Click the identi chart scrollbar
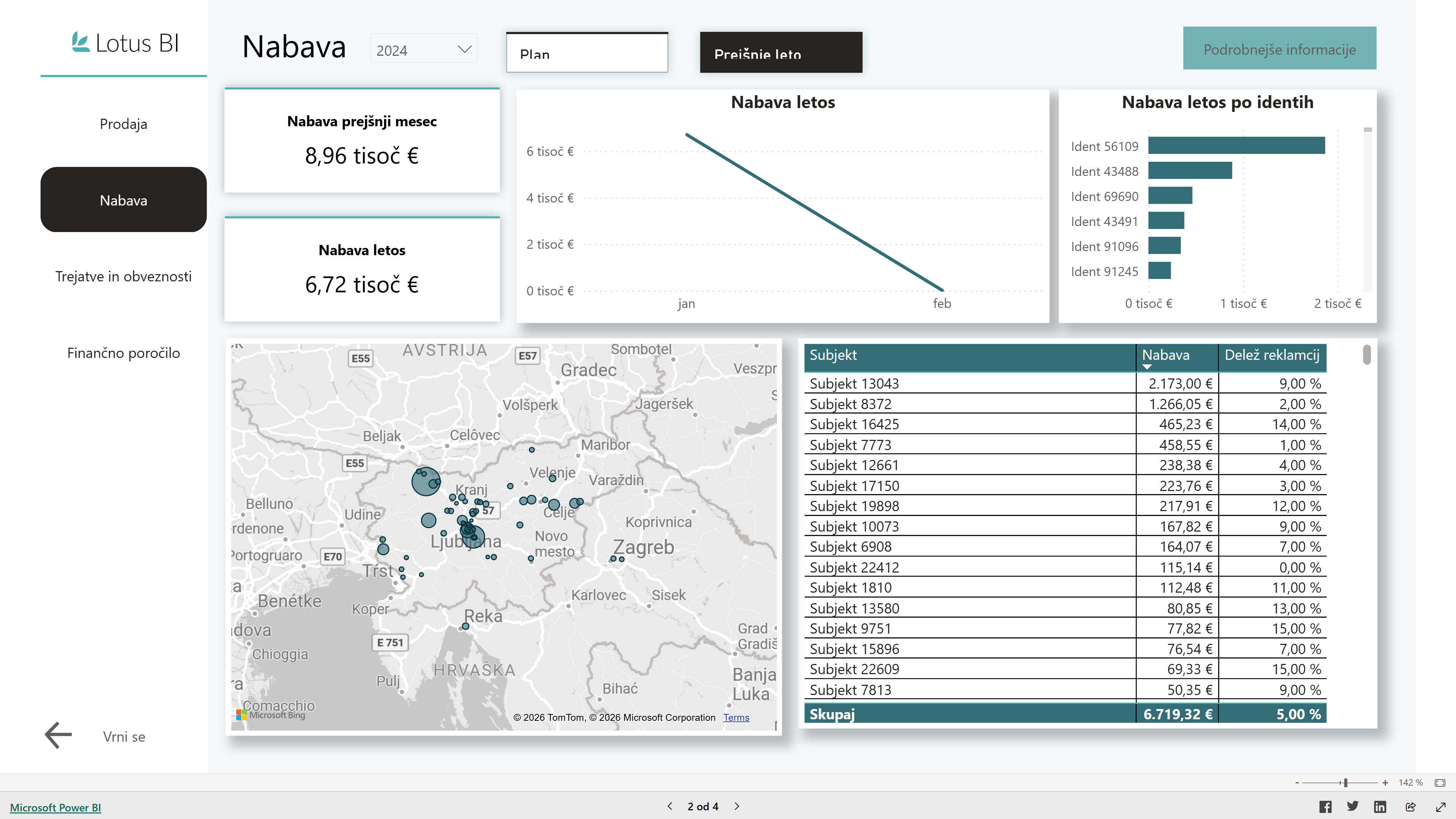Screen dimensions: 1456x819 click(x=1368, y=130)
